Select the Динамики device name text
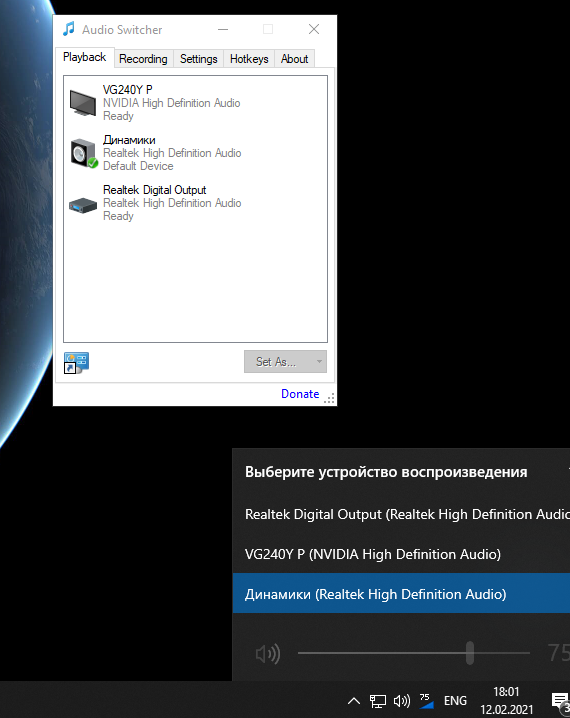Screen dimensions: 570x718 (x=129, y=140)
